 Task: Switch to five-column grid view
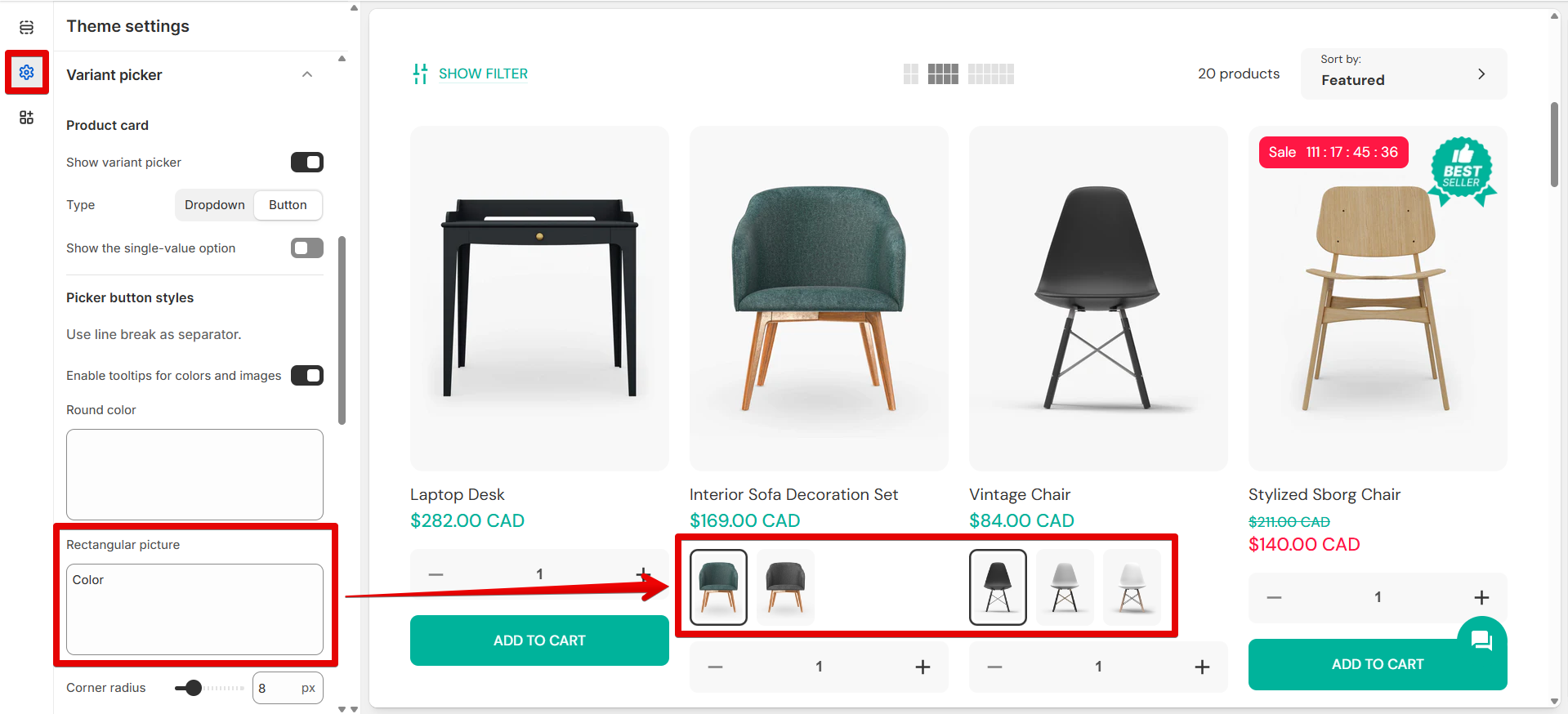point(990,74)
